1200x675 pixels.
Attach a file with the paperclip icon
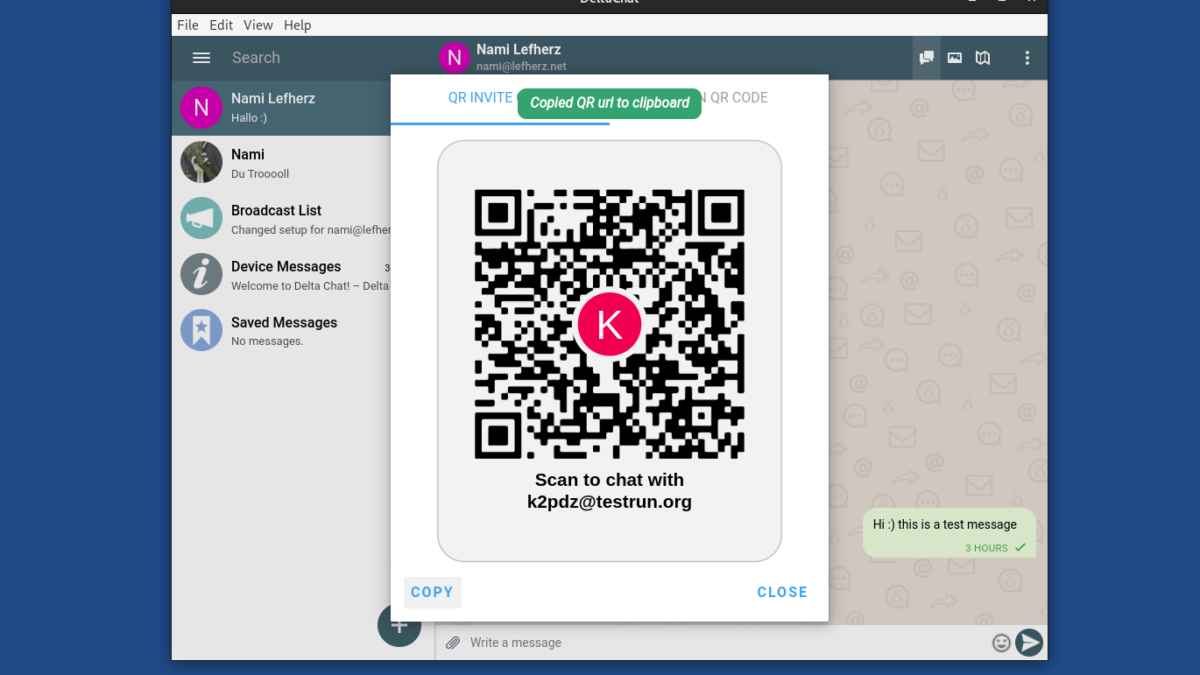point(452,642)
